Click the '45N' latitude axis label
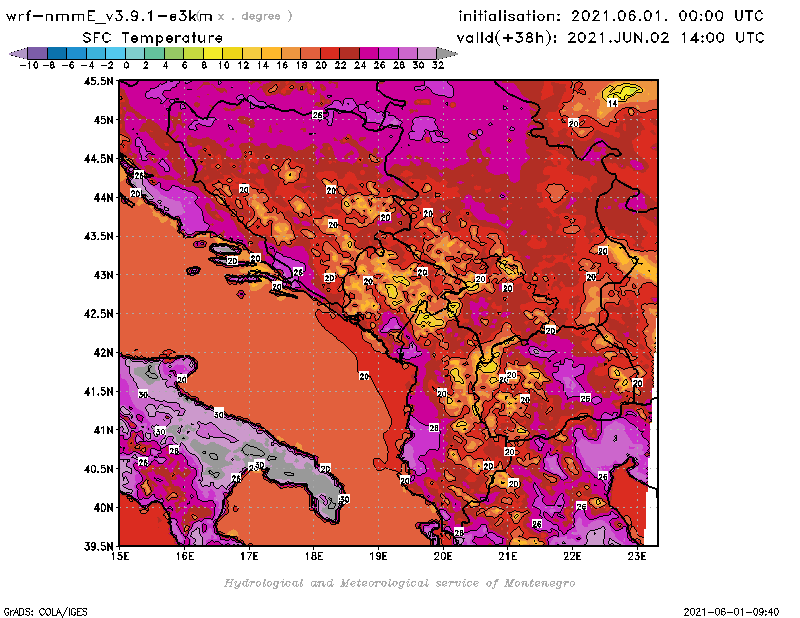Screen dimensions: 800x618 pos(103,119)
